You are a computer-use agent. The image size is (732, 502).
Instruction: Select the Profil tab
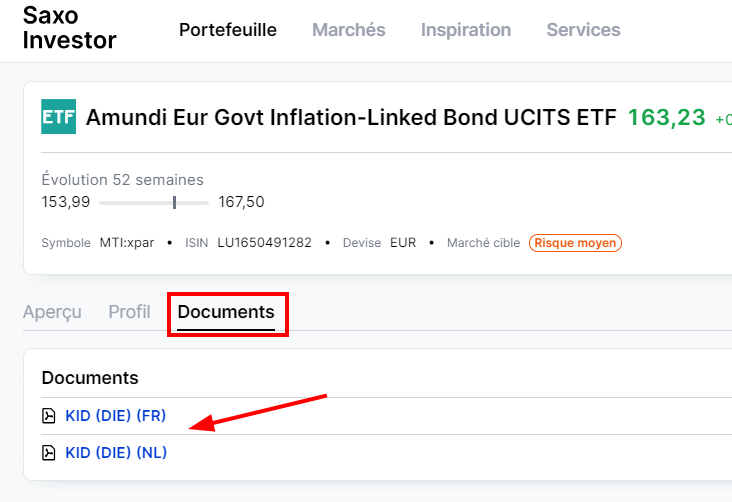(x=129, y=312)
